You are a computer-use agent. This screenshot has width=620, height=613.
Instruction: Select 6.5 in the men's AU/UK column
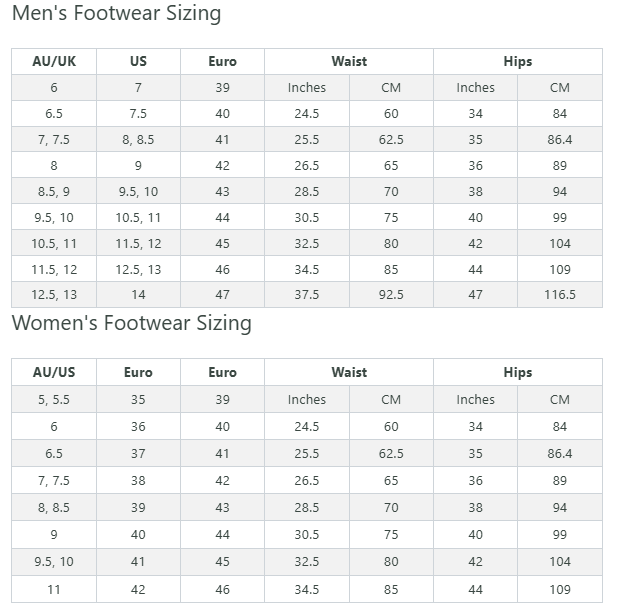54,114
